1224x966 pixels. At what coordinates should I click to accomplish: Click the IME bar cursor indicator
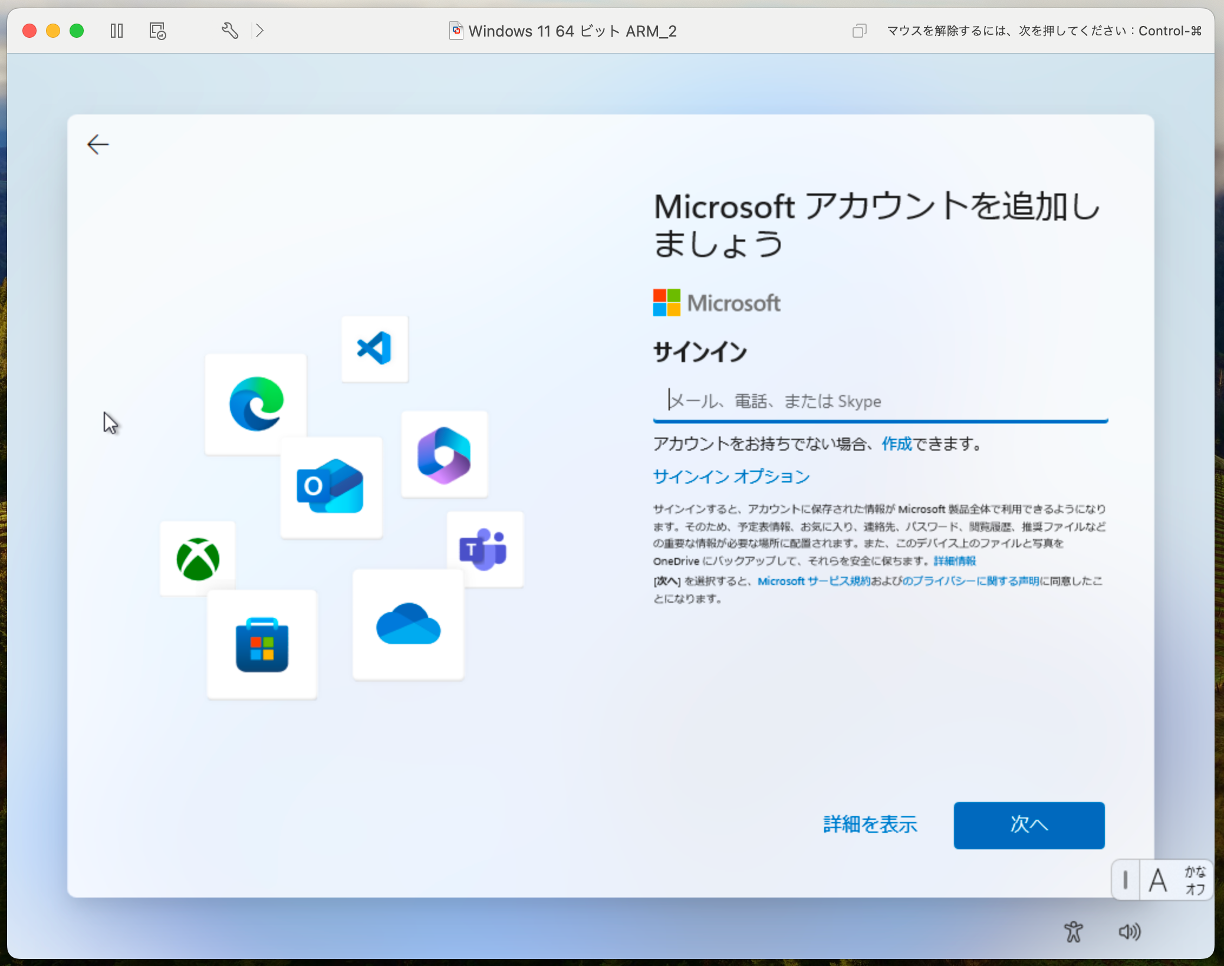[x=1125, y=880]
